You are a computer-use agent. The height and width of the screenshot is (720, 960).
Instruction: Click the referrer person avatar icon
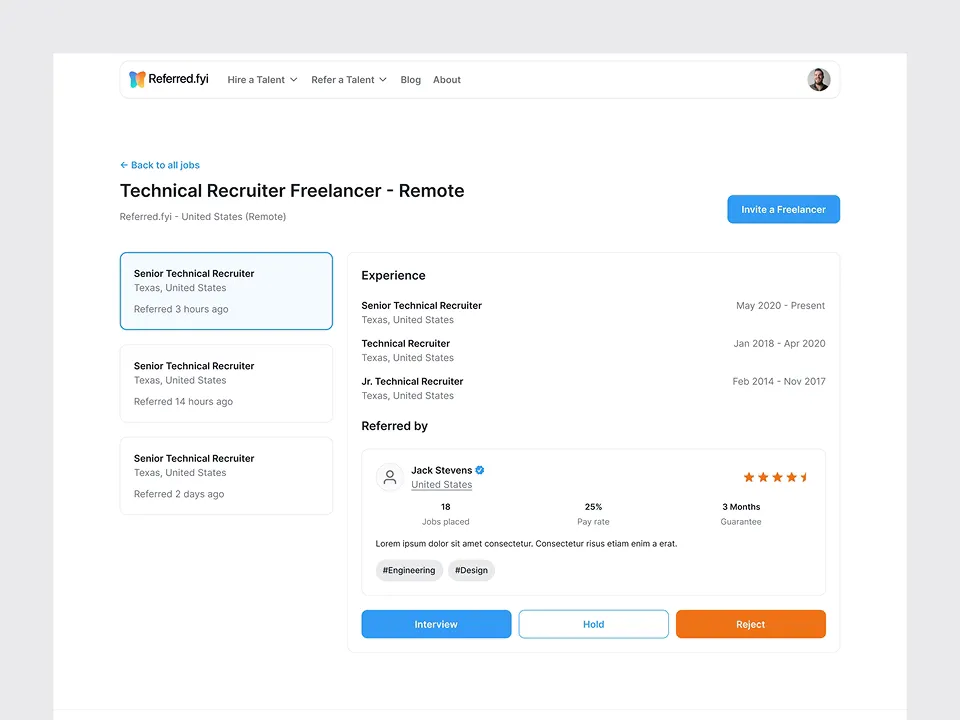390,477
